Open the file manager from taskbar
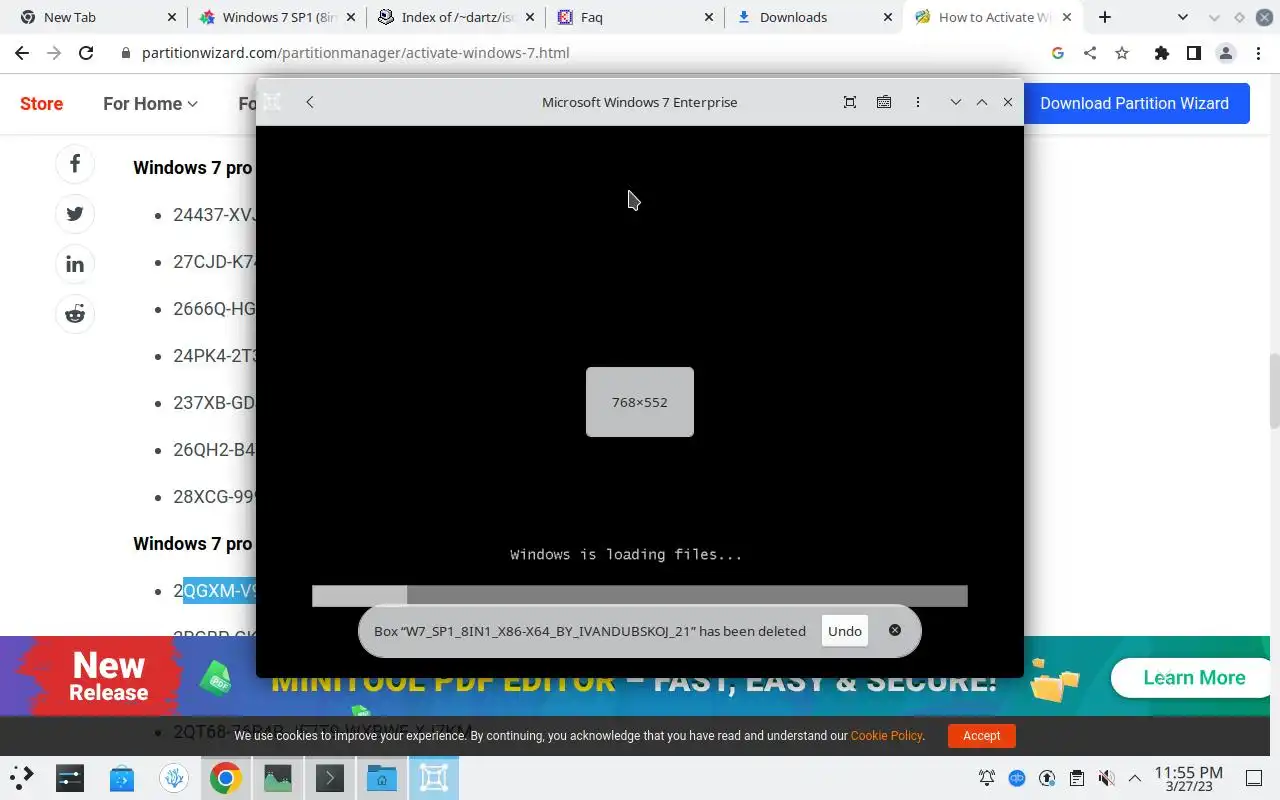The width and height of the screenshot is (1280, 800). pos(382,777)
